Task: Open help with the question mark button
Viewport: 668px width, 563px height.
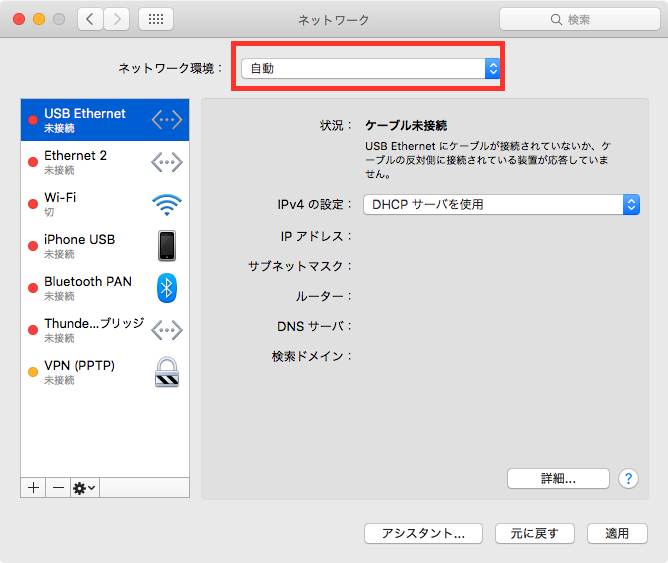Action: [628, 479]
